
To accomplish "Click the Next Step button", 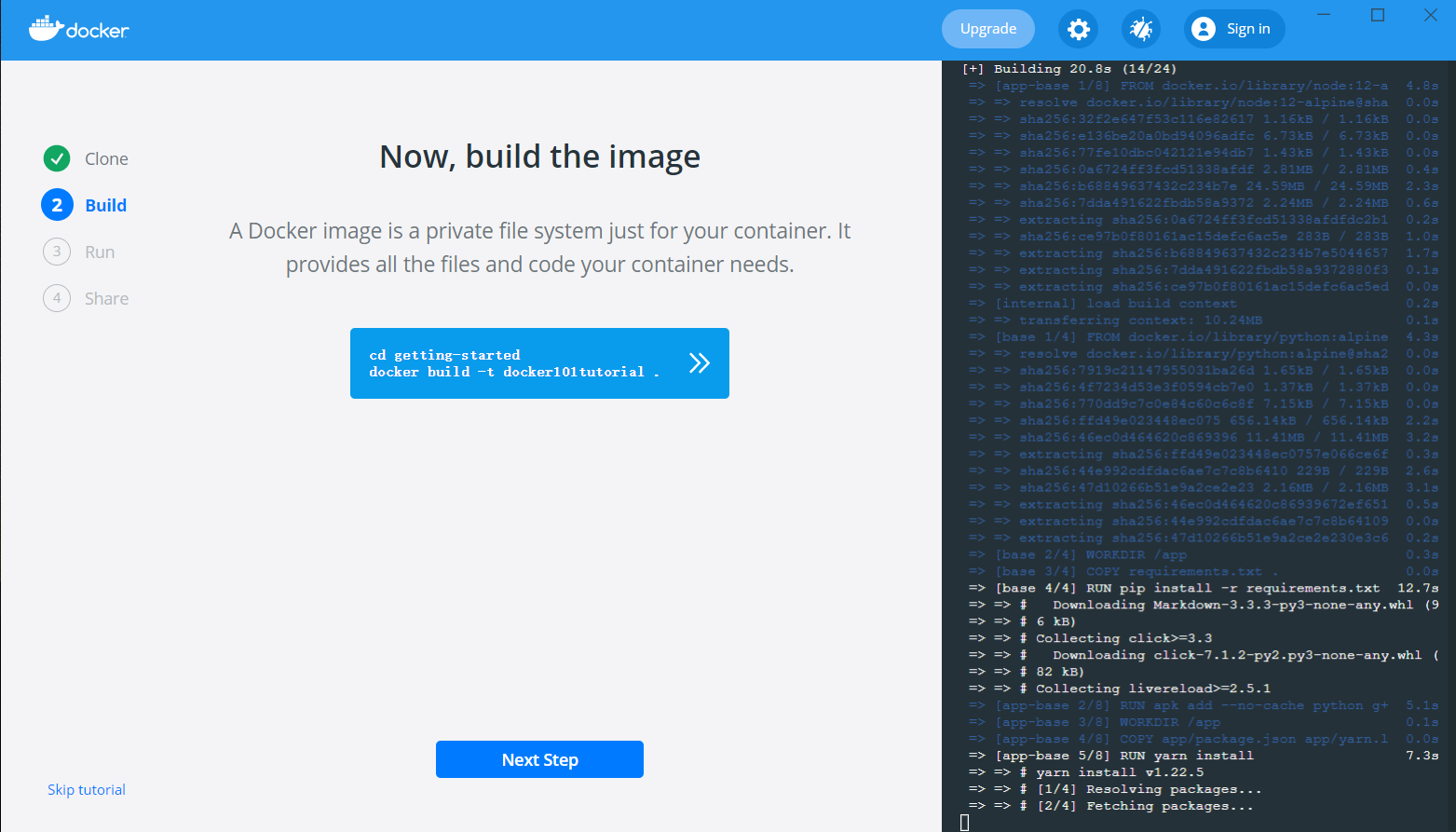I will pos(539,759).
